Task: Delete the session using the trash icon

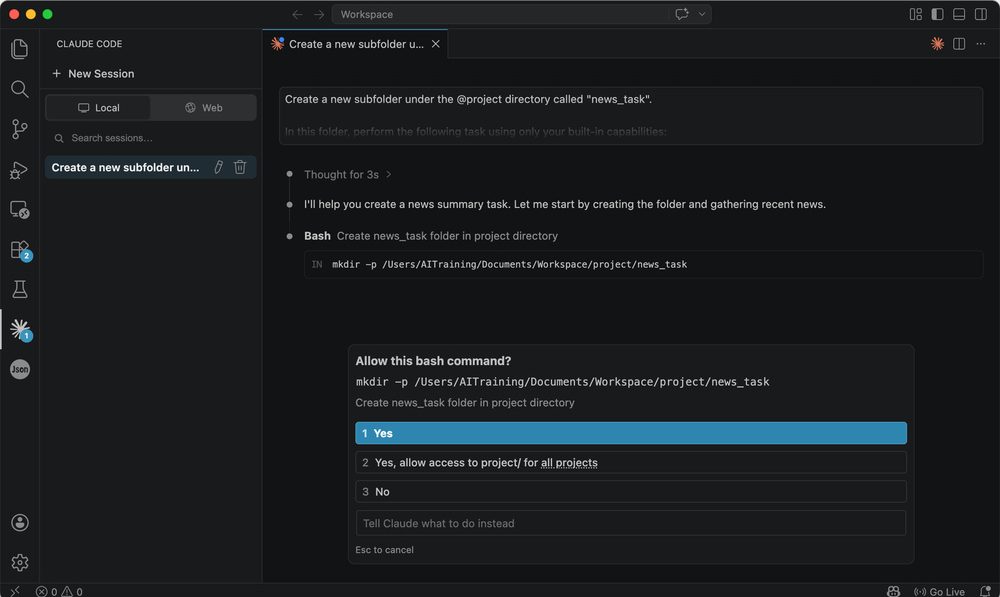Action: (x=240, y=167)
